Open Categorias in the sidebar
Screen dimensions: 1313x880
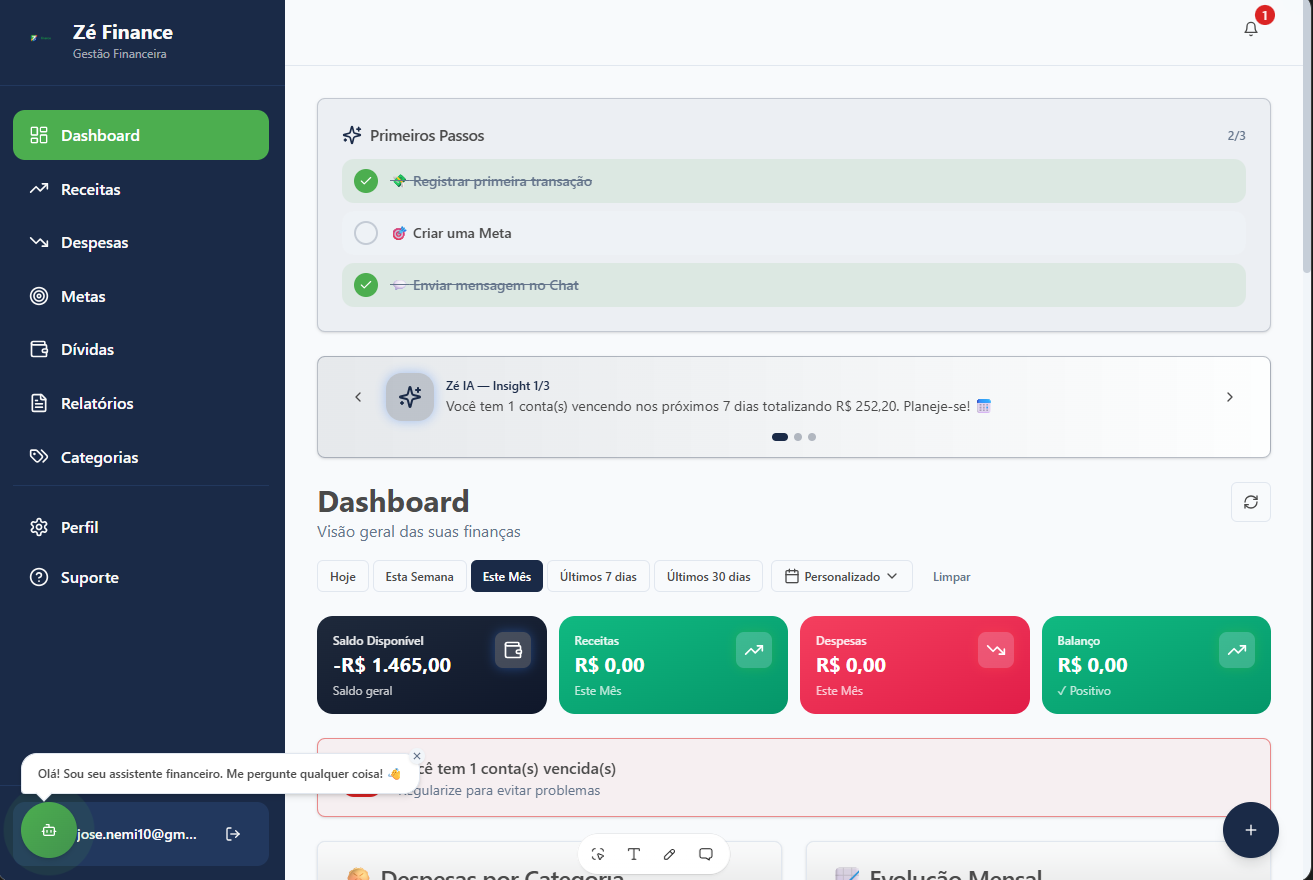coord(141,457)
